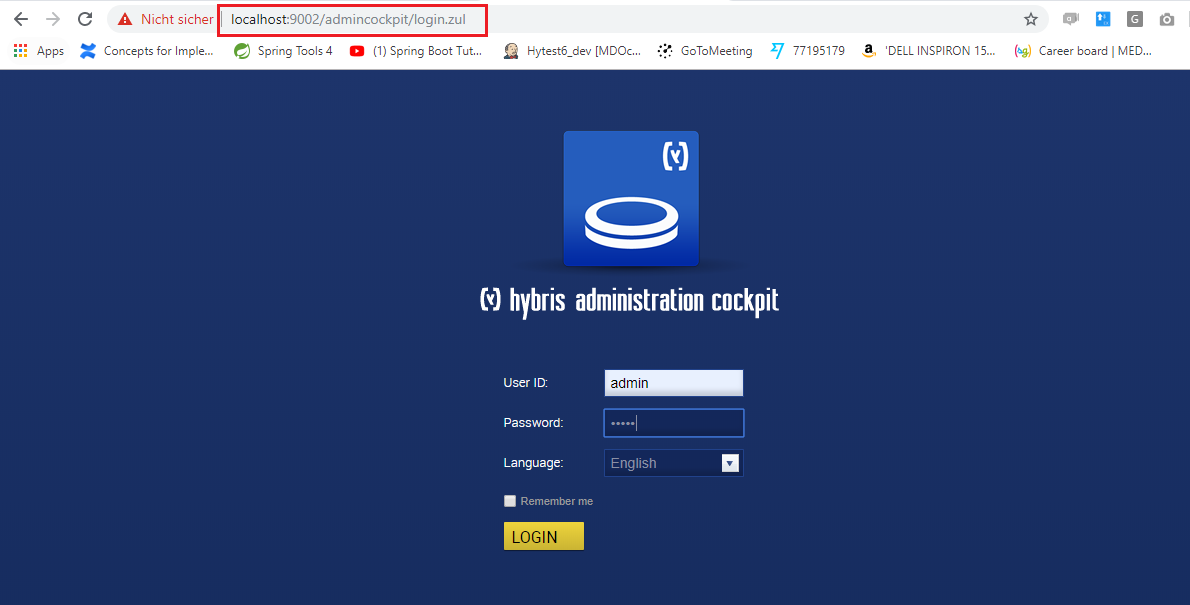Expand the Language dropdown arrow
The width and height of the screenshot is (1190, 605).
[730, 463]
